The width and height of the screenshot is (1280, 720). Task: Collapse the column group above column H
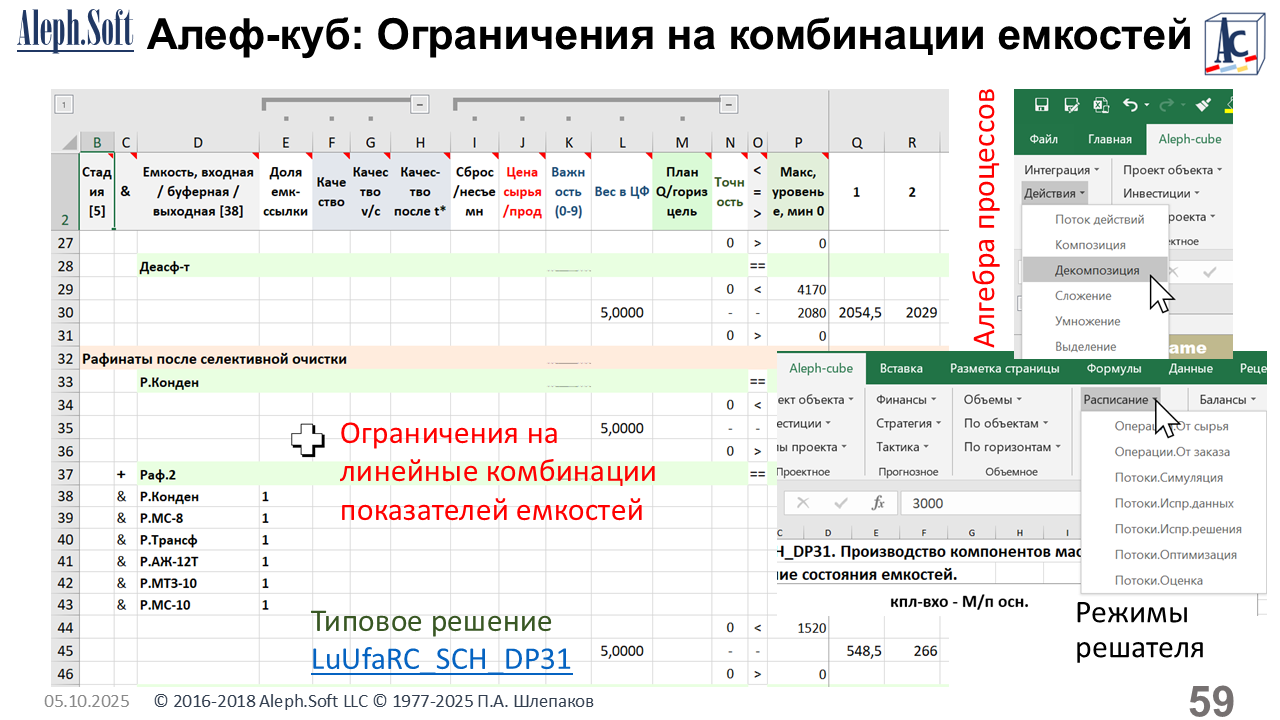[420, 103]
